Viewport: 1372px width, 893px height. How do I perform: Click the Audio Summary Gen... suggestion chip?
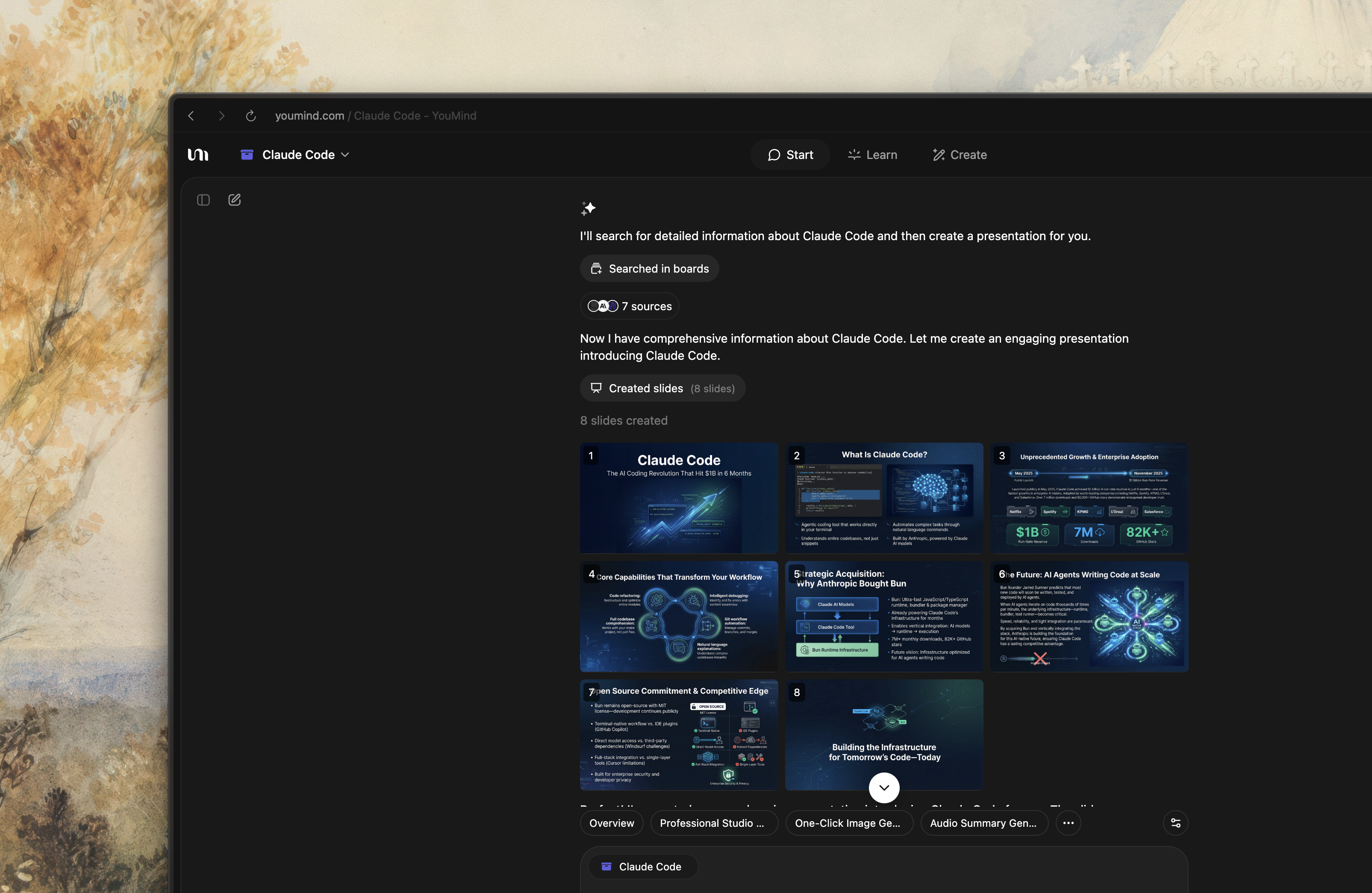pos(983,822)
